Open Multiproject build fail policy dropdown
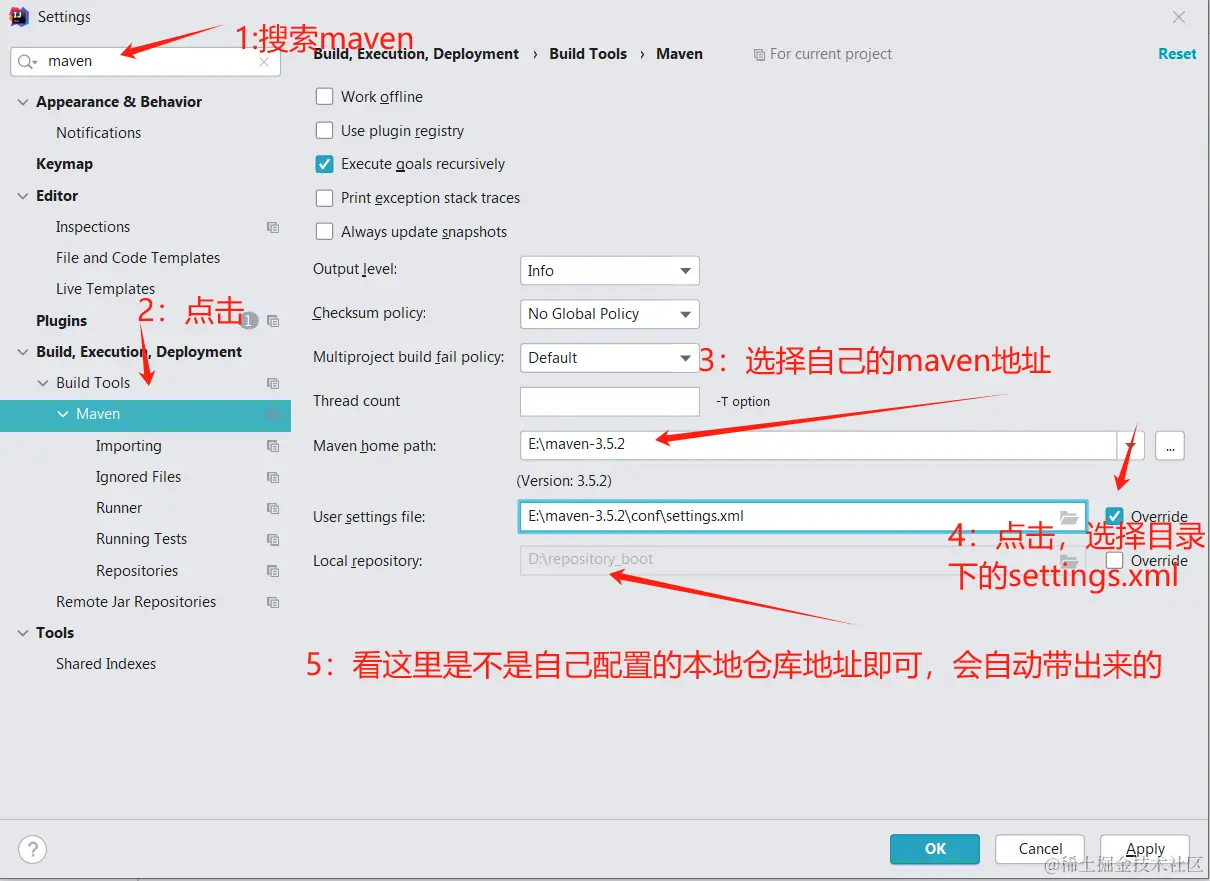The width and height of the screenshot is (1210, 881). click(x=610, y=358)
